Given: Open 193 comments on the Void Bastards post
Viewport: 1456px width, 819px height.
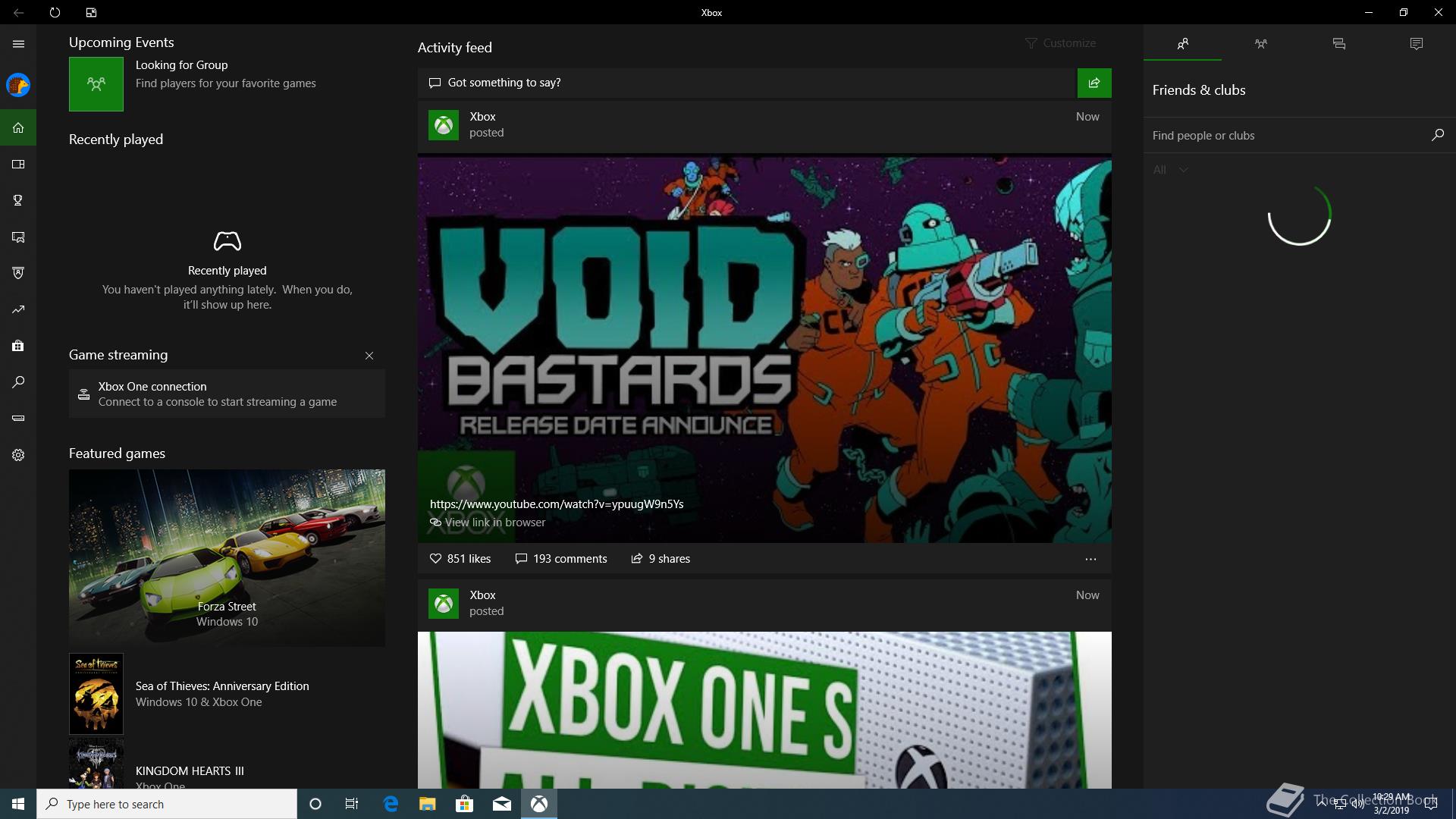Looking at the screenshot, I should [561, 559].
